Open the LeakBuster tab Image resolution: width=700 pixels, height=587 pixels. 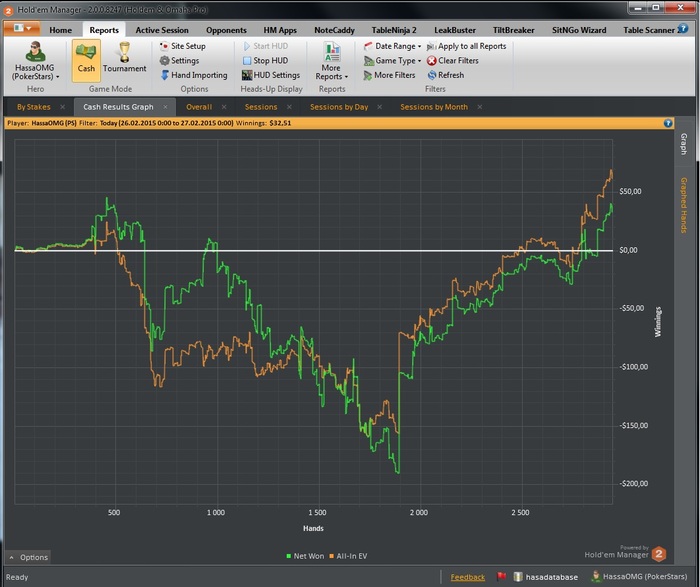pos(455,30)
